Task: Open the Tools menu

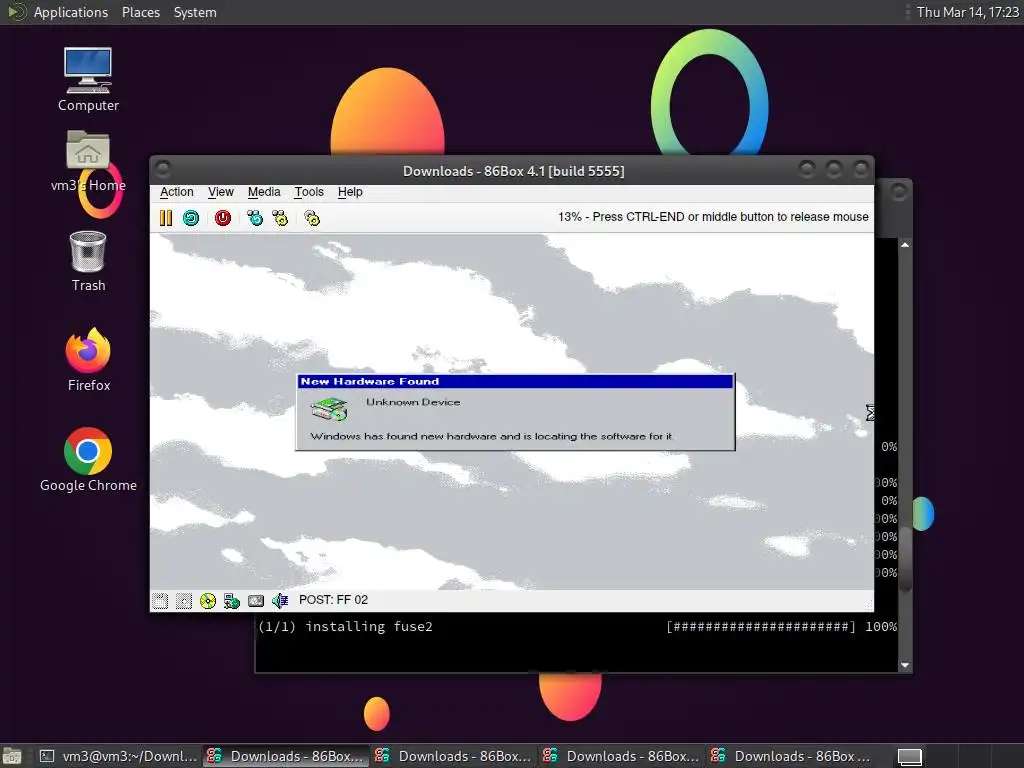Action: point(309,192)
